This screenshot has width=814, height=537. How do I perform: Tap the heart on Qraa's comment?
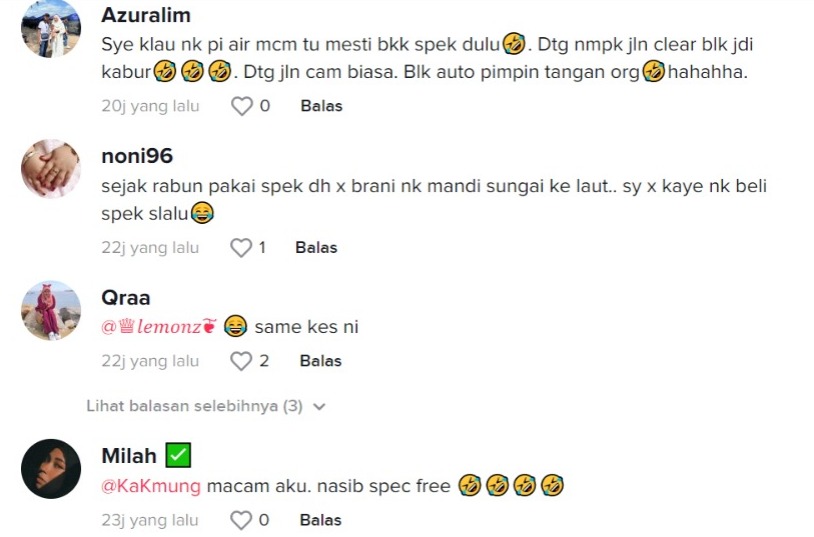point(241,361)
